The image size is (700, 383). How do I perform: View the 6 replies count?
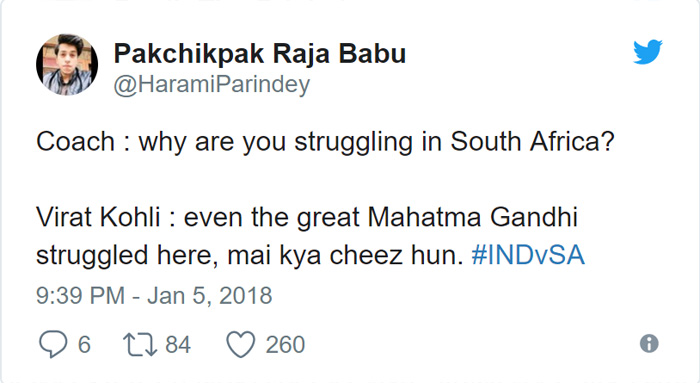point(84,345)
